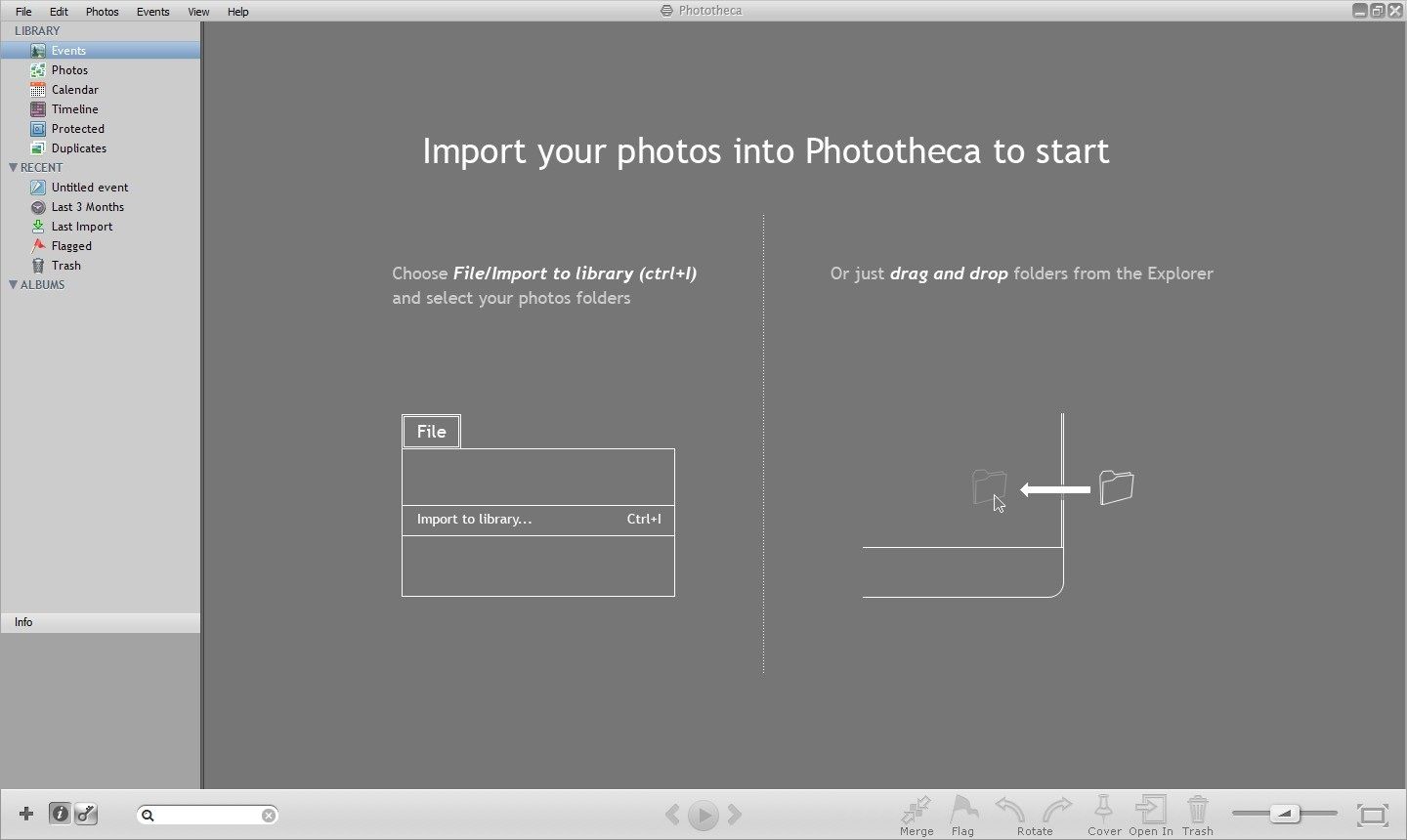Click the thumbnail size slider handle
This screenshot has width=1407, height=840.
coord(1286,813)
